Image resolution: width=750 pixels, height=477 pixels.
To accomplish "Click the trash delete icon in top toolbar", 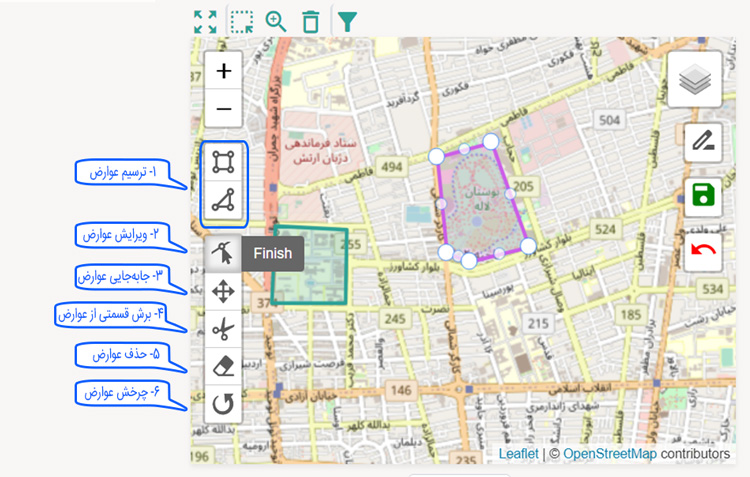I will (x=311, y=21).
